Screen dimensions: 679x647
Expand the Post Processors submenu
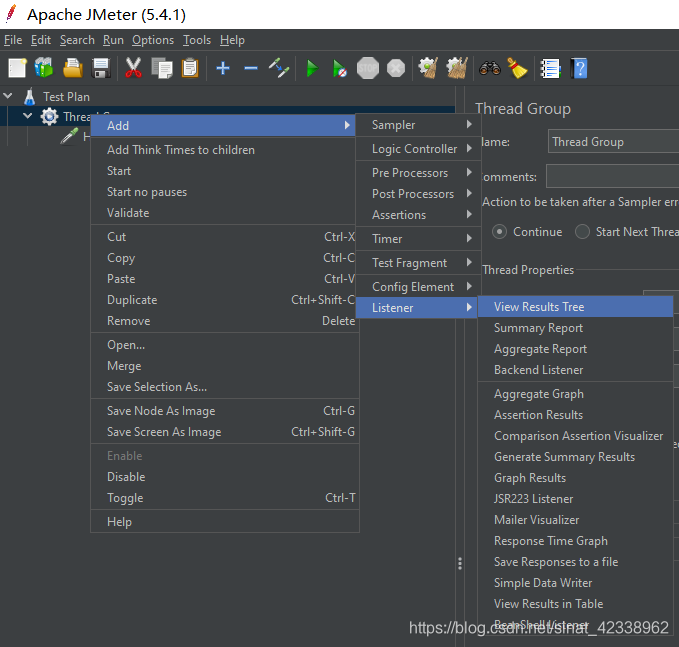click(418, 194)
